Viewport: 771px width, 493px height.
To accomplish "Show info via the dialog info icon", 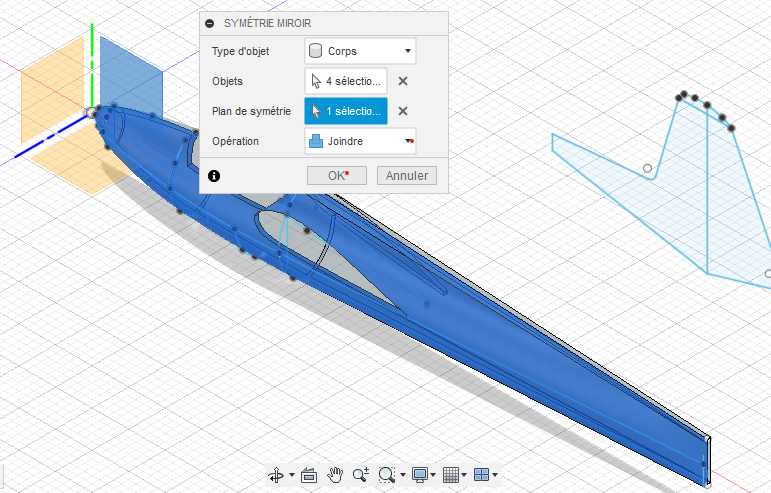I will [x=214, y=175].
